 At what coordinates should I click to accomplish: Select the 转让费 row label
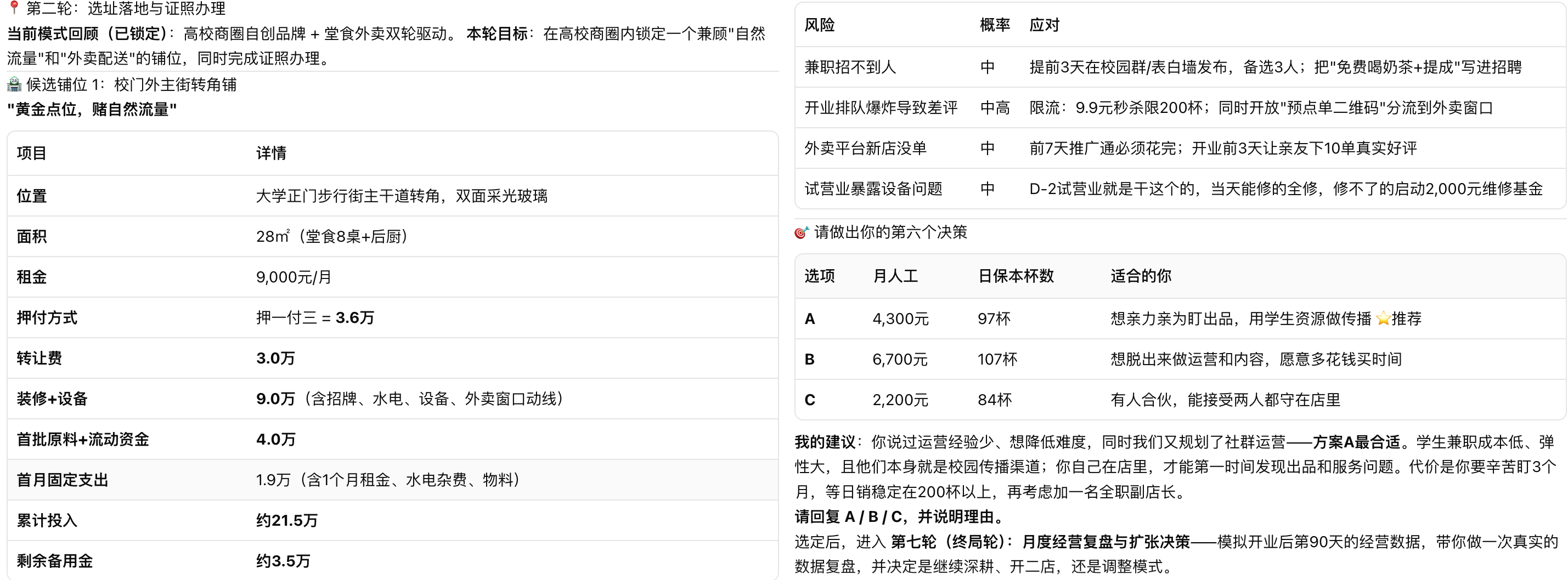point(39,358)
